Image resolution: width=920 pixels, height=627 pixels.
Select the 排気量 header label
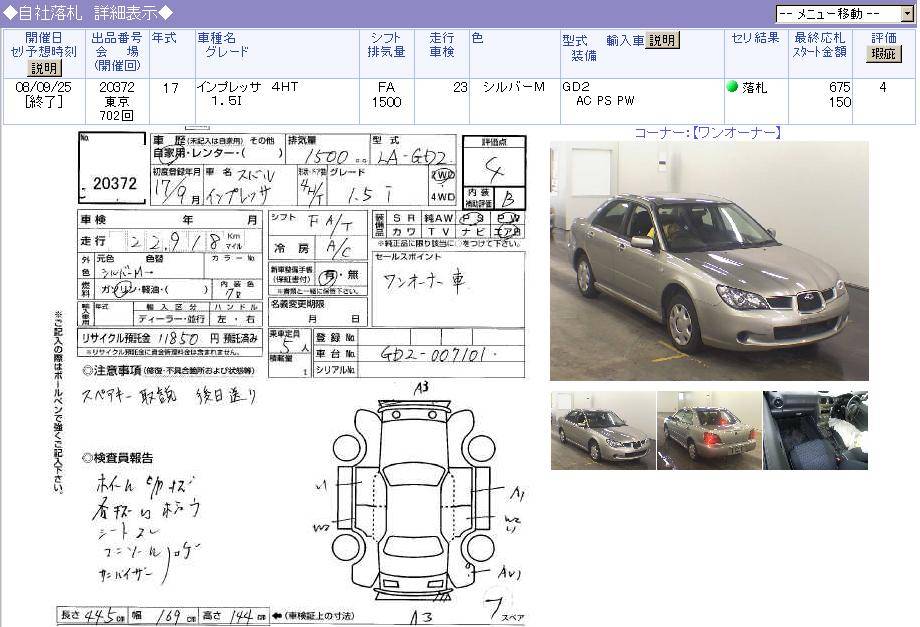(x=386, y=52)
